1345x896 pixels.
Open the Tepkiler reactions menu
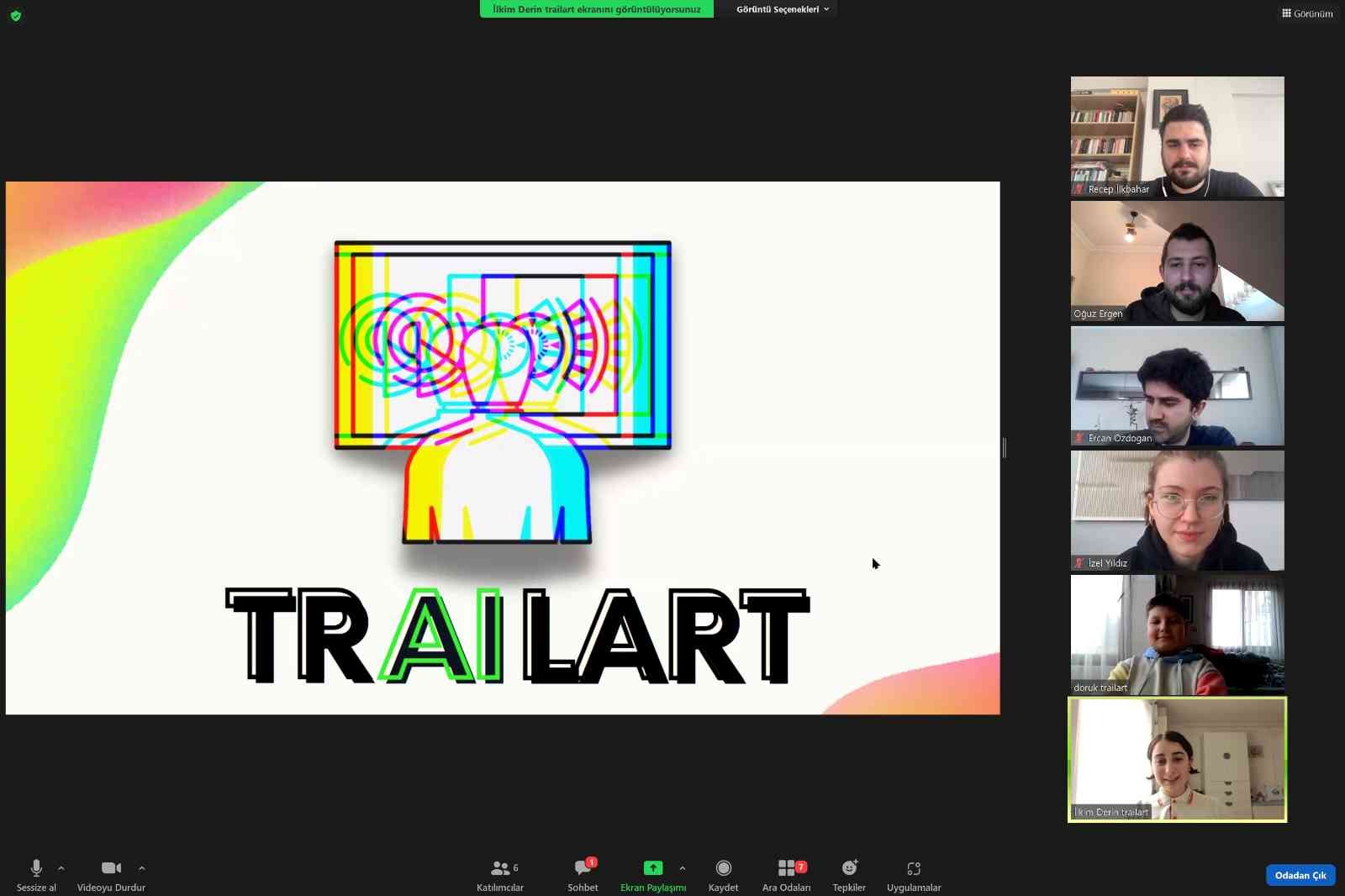point(849,868)
